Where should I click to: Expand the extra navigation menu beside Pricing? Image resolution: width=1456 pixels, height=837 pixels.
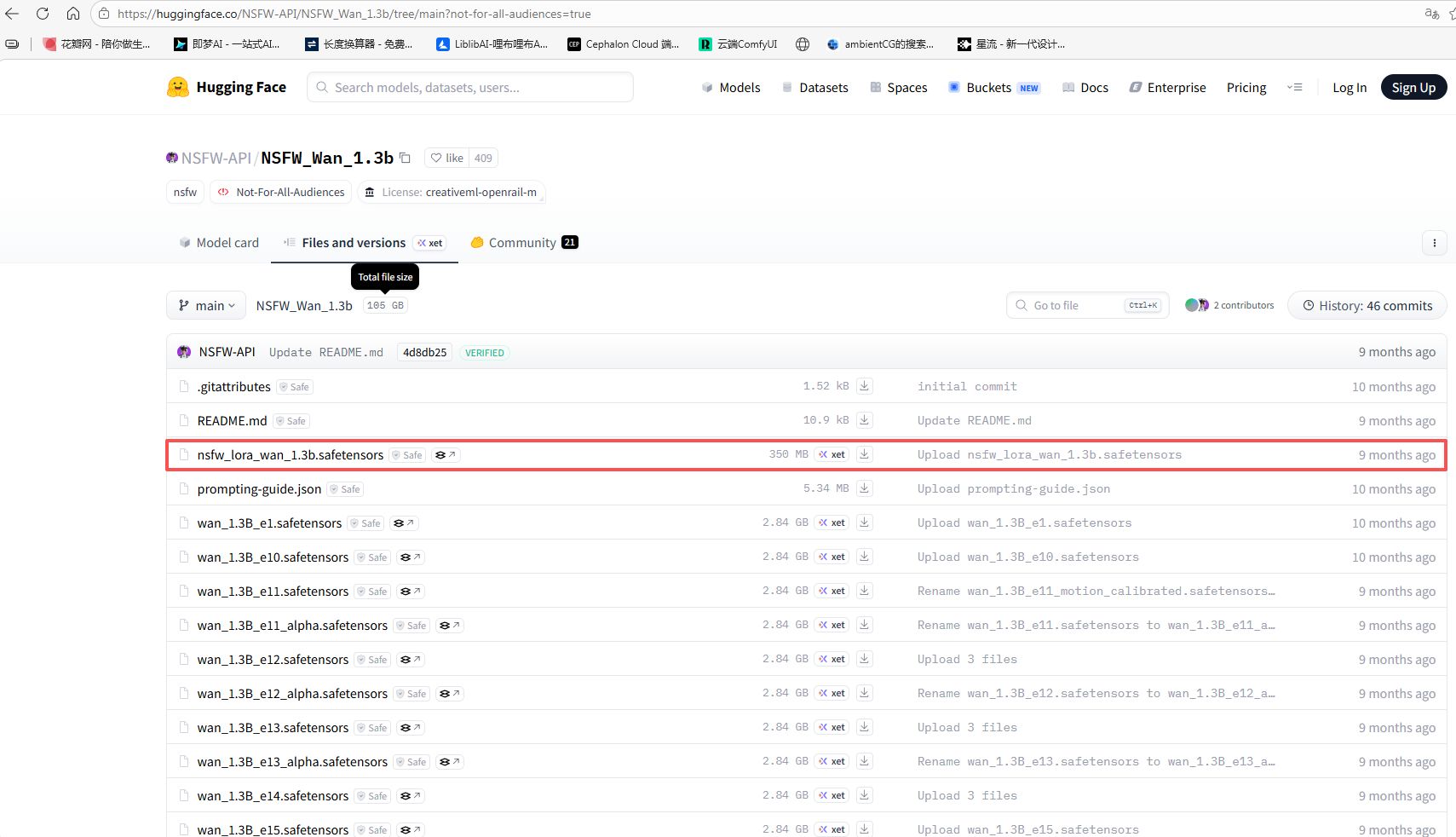coord(1295,87)
